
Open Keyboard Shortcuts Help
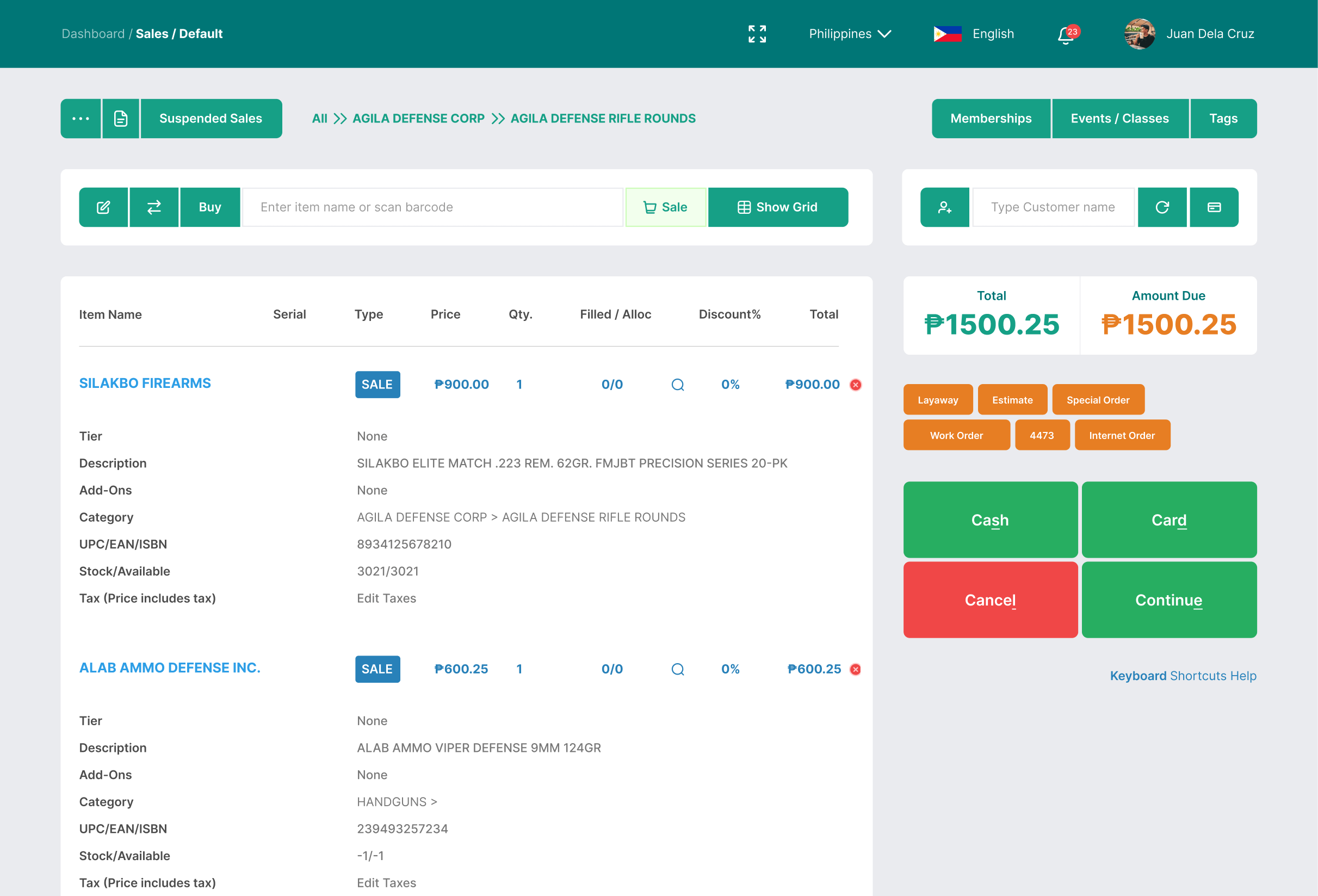pyautogui.click(x=1183, y=676)
